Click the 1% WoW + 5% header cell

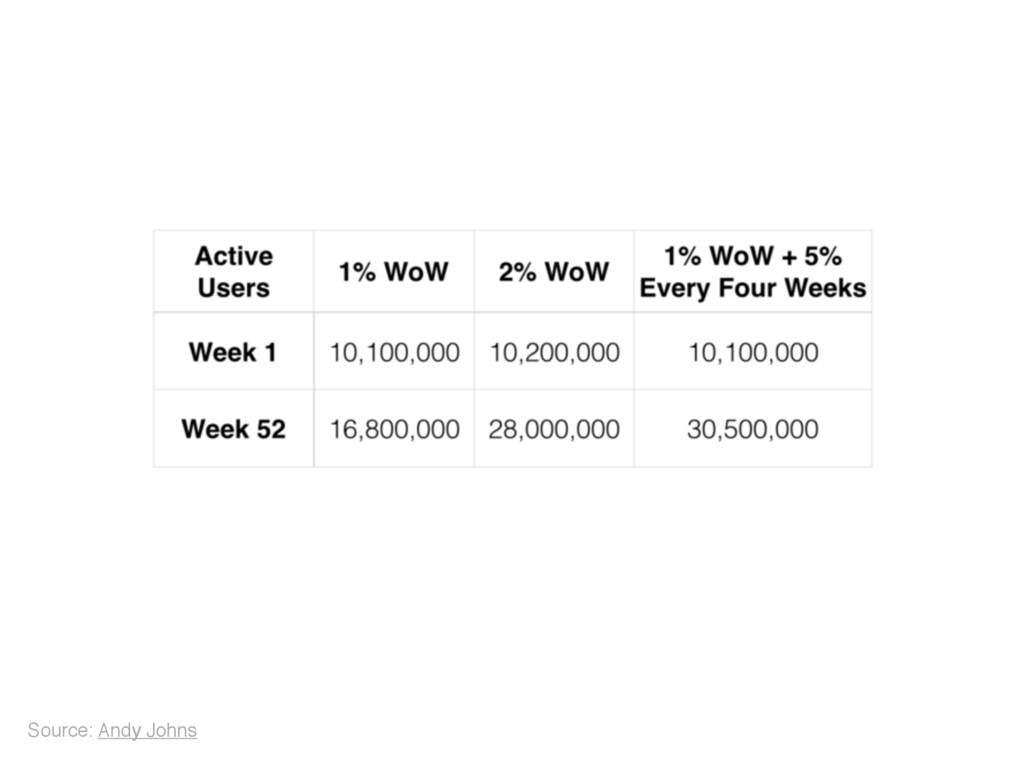[753, 271]
